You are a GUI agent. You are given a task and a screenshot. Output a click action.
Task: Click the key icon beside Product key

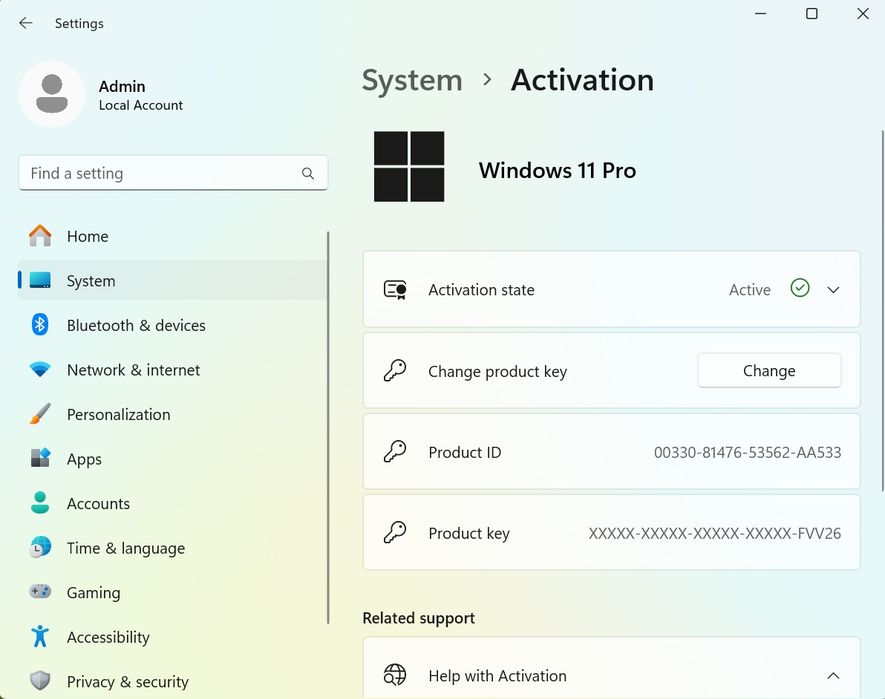395,532
